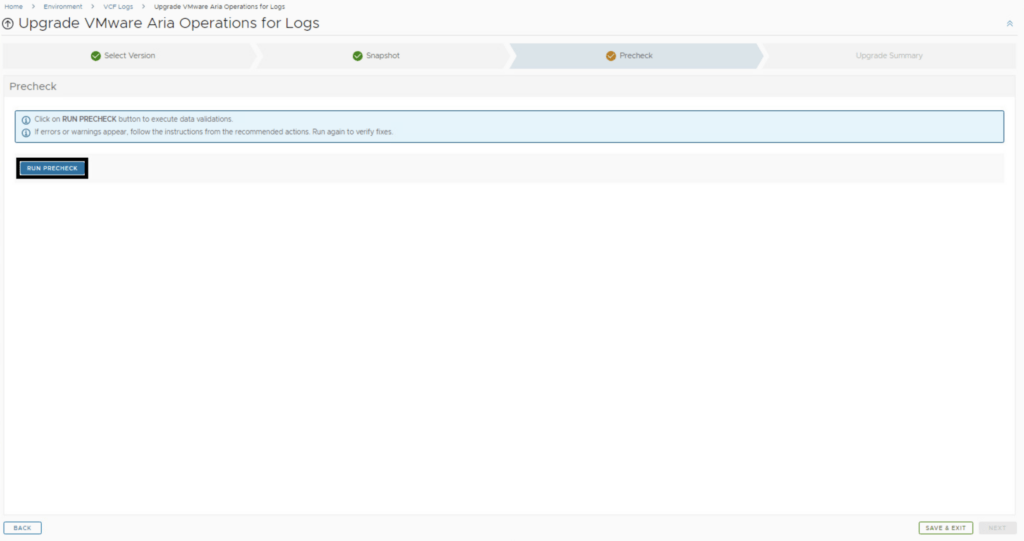Open Environment breadcrumb link

coord(63,7)
